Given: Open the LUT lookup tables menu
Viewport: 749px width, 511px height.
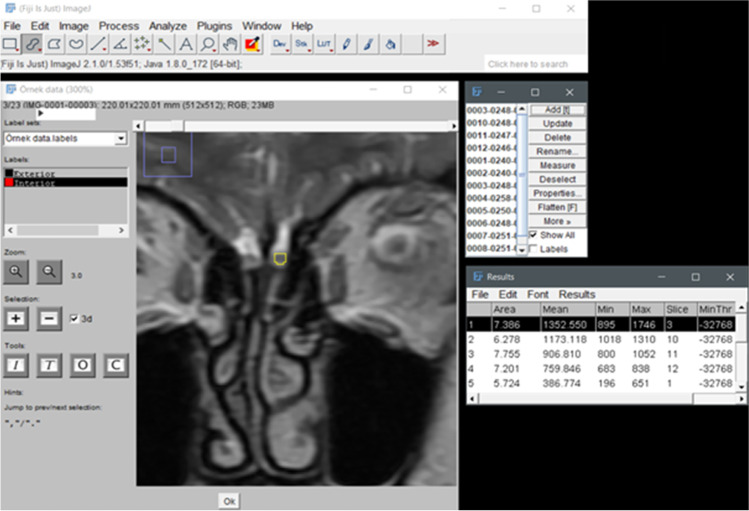Looking at the screenshot, I should [324, 44].
